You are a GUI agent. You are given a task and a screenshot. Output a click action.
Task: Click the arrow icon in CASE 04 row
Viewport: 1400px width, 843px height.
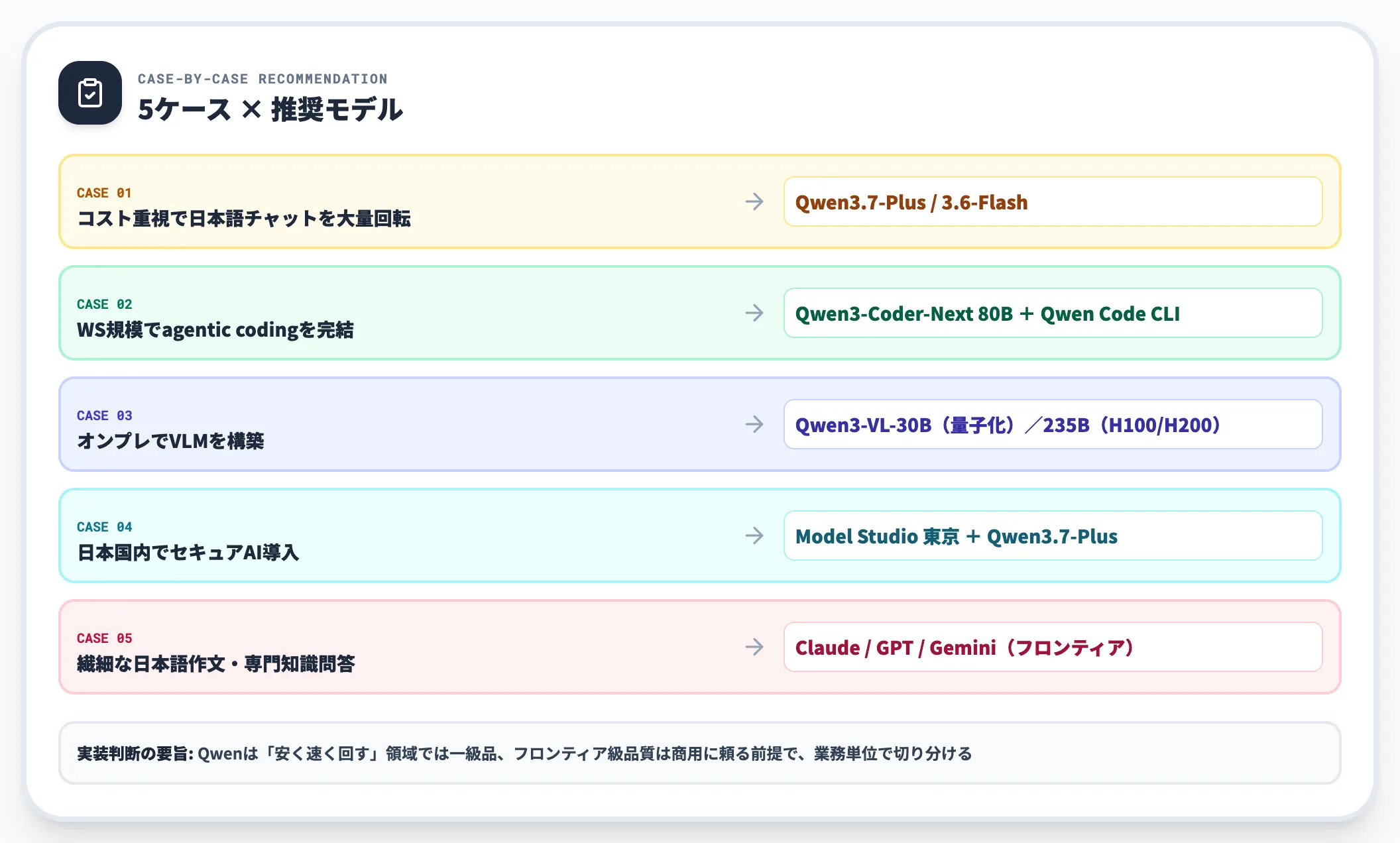[754, 535]
